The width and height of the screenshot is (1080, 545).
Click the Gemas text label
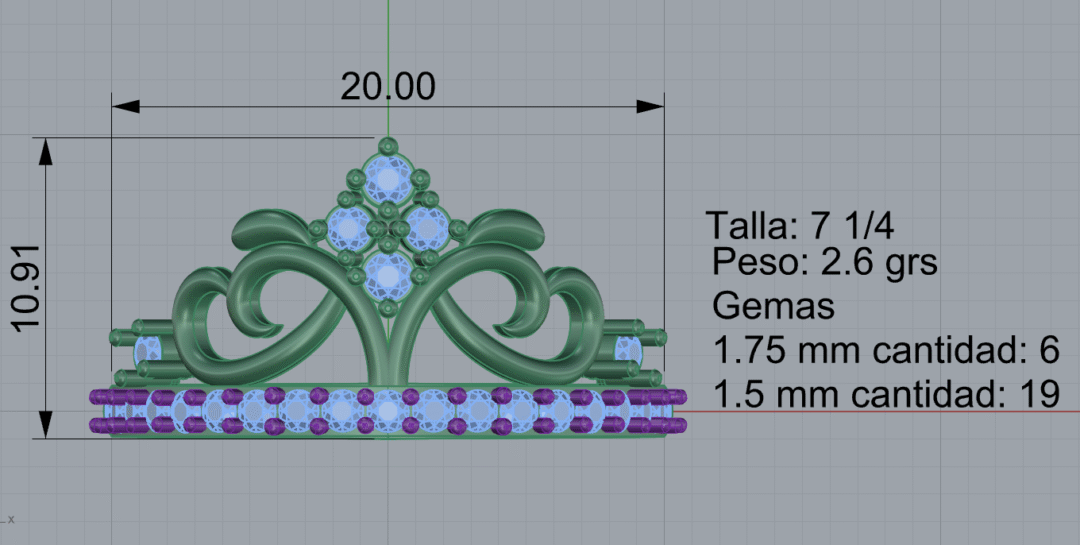(773, 306)
